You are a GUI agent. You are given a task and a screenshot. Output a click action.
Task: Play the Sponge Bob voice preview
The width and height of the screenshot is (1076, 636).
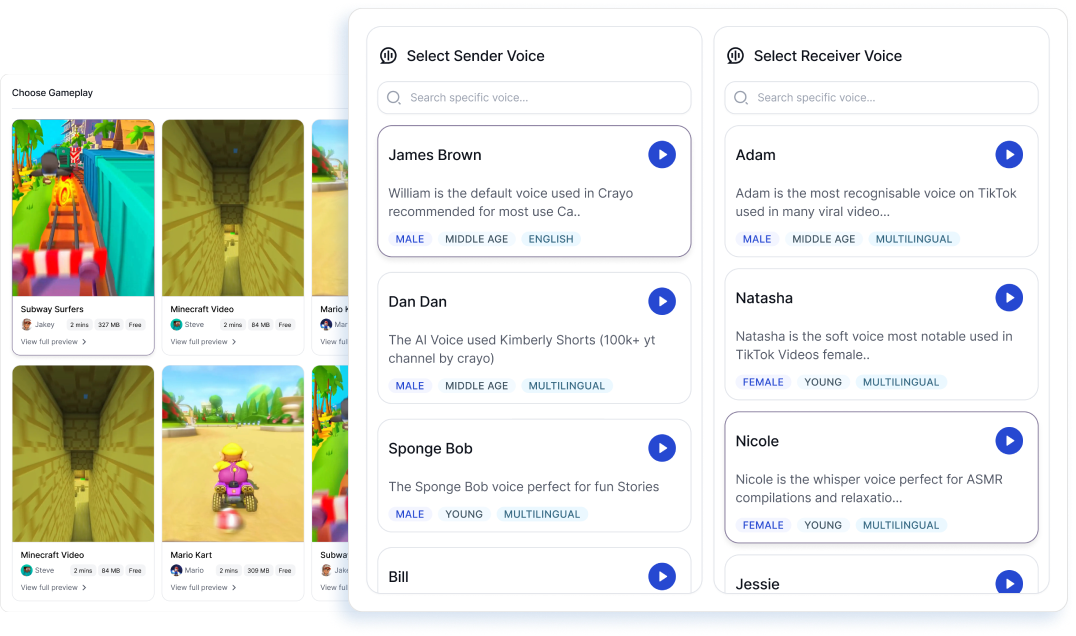662,448
